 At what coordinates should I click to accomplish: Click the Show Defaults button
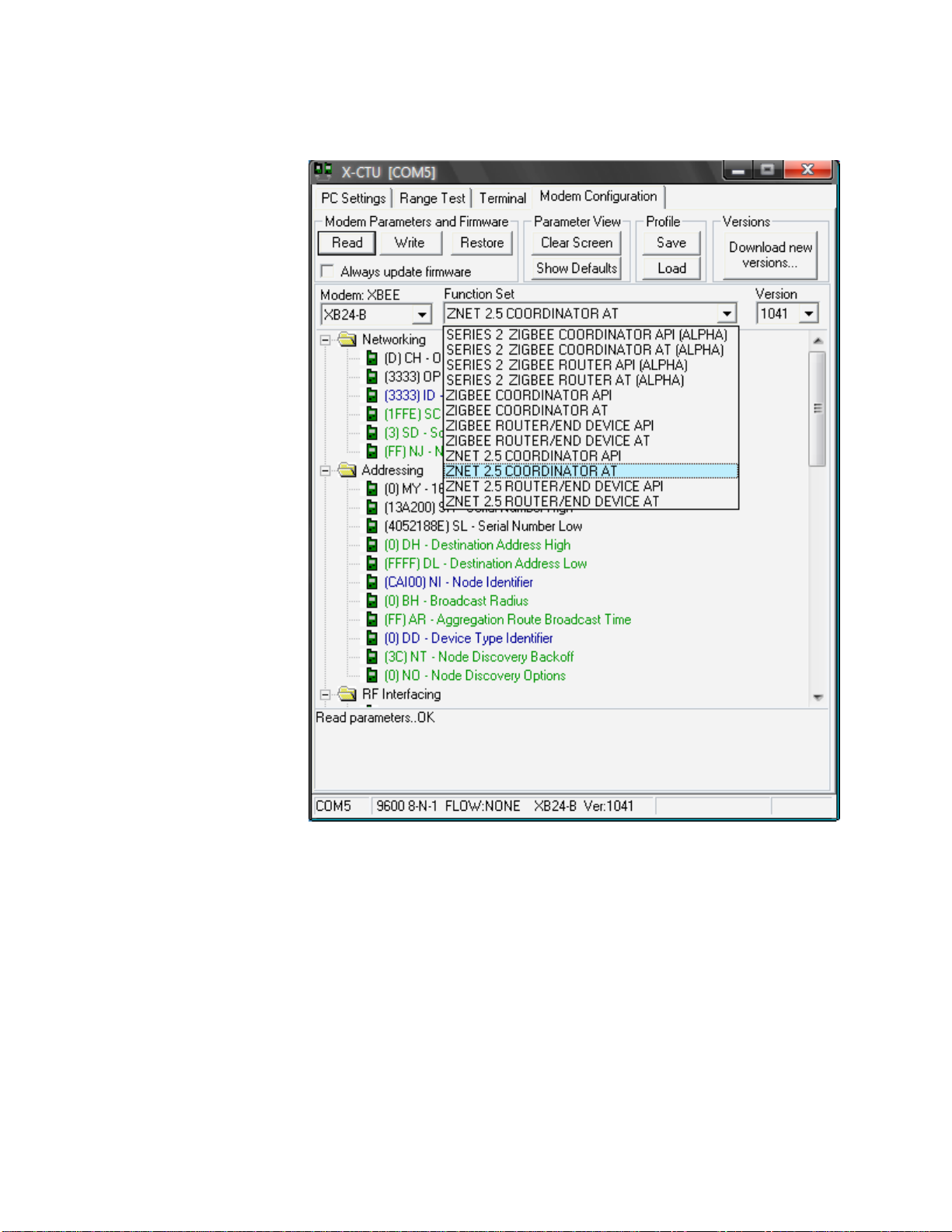pyautogui.click(x=577, y=268)
